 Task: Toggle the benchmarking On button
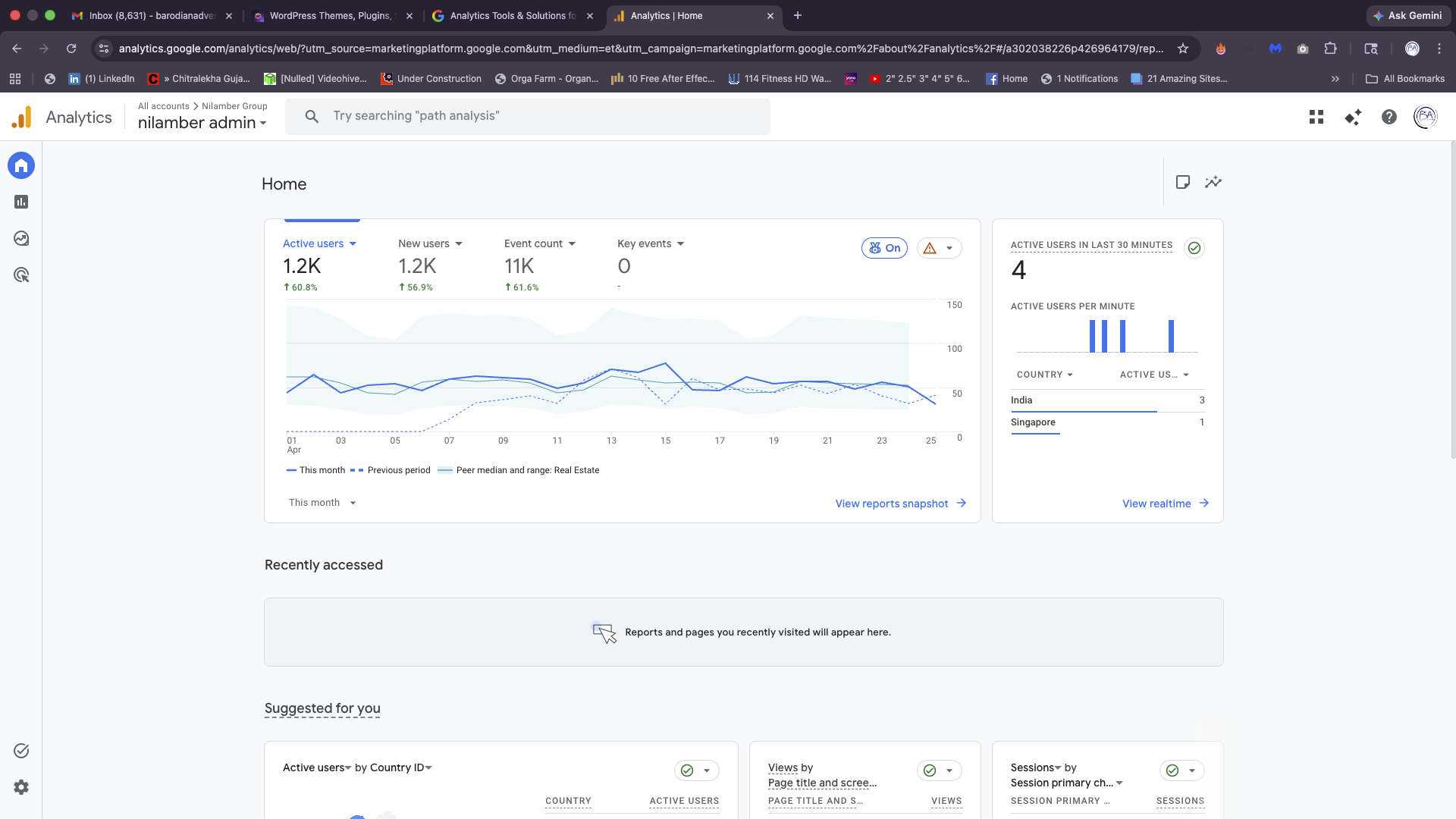884,248
